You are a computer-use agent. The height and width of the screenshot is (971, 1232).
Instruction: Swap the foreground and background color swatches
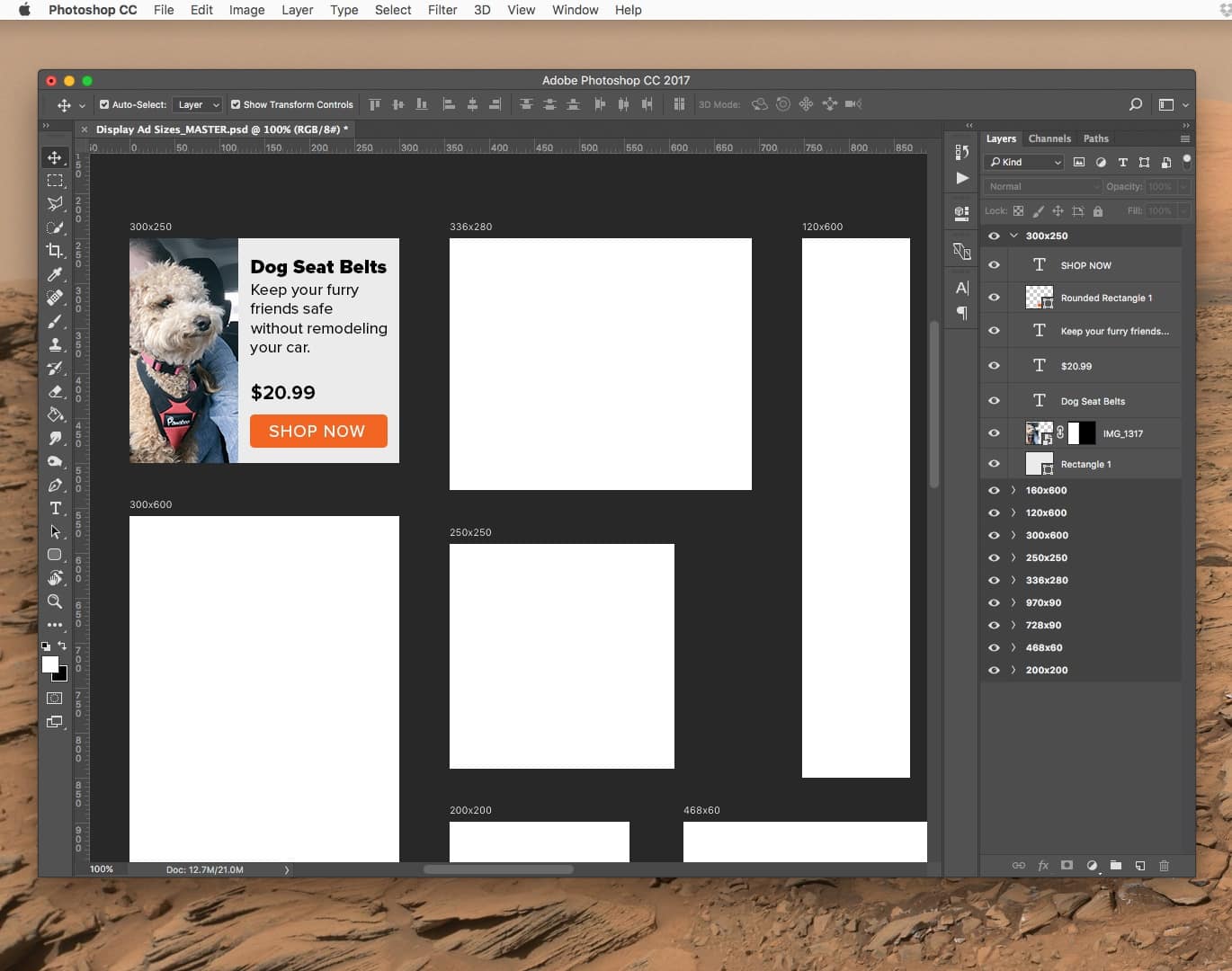62,646
